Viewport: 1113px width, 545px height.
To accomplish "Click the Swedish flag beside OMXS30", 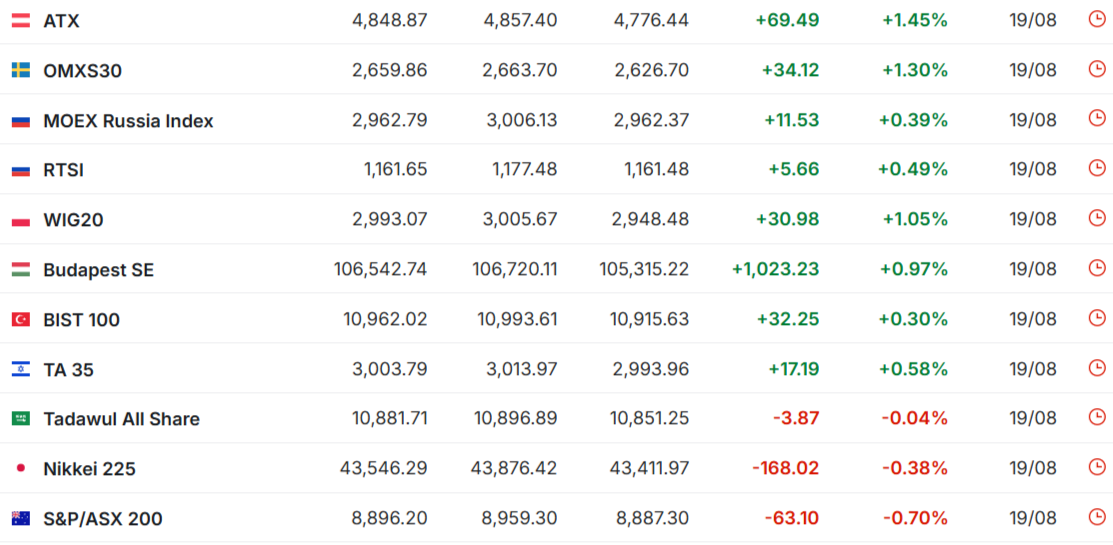I will [x=21, y=70].
